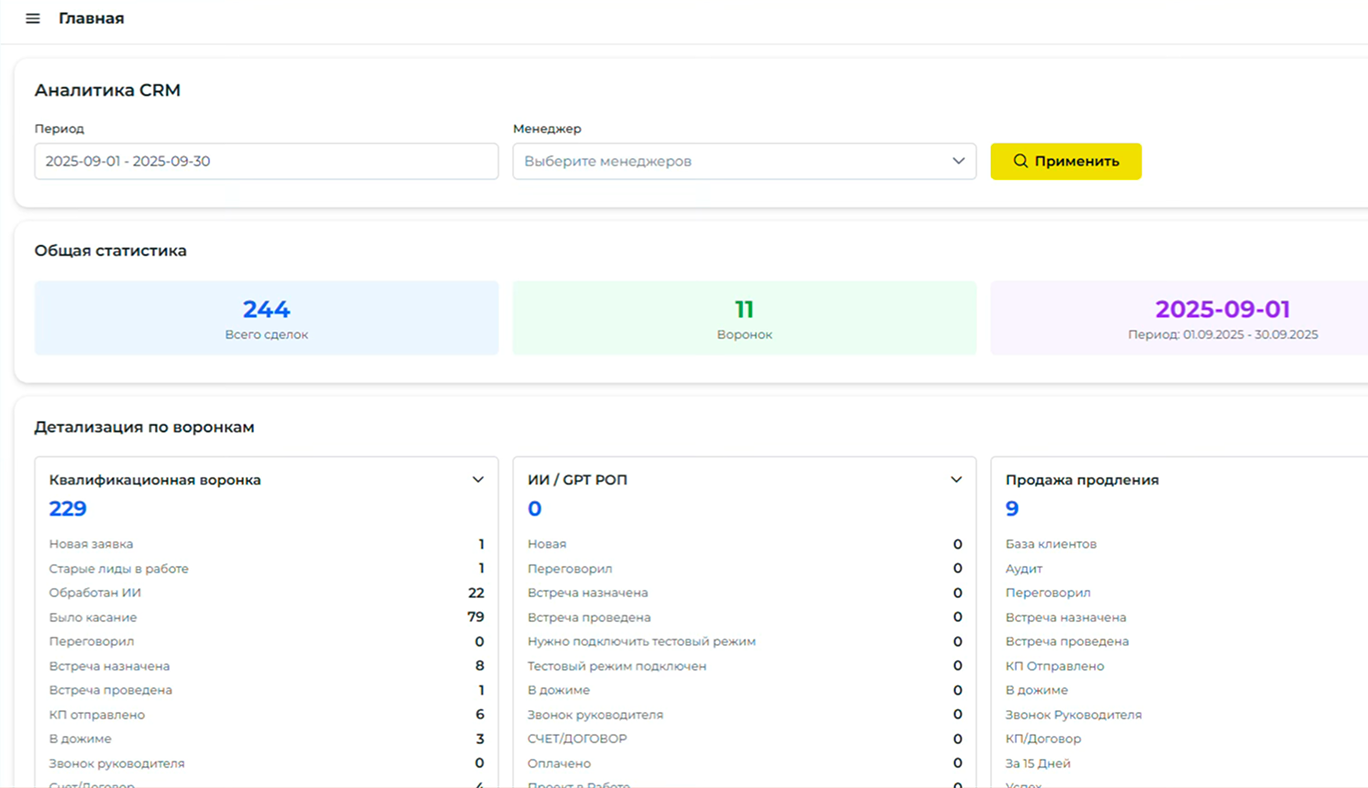Click the Продажа продления total 9
Viewport: 1368px width, 788px height.
(x=1012, y=509)
